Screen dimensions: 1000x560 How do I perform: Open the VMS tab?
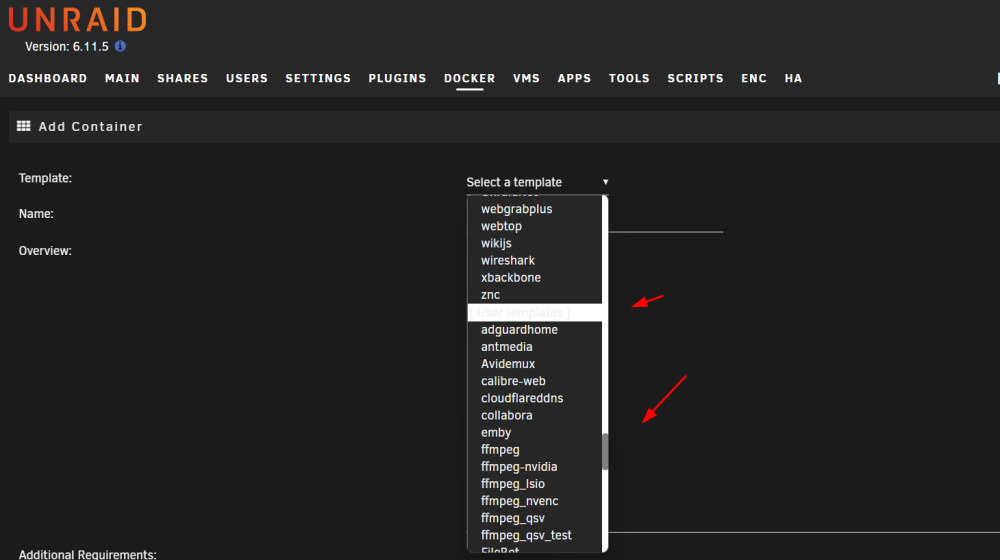[x=526, y=78]
